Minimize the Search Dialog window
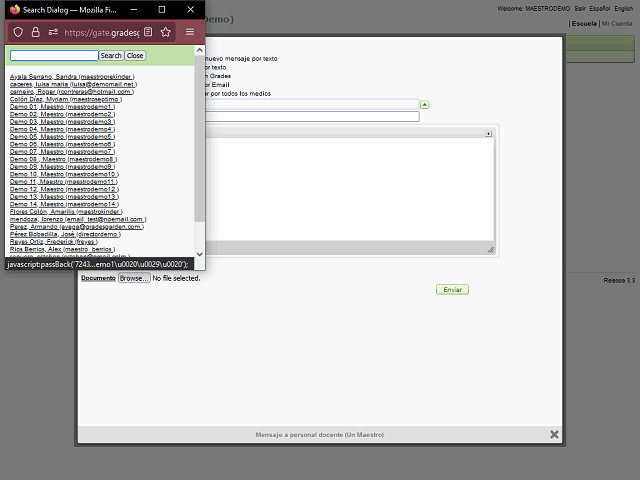This screenshot has height=480, width=640. click(x=133, y=9)
